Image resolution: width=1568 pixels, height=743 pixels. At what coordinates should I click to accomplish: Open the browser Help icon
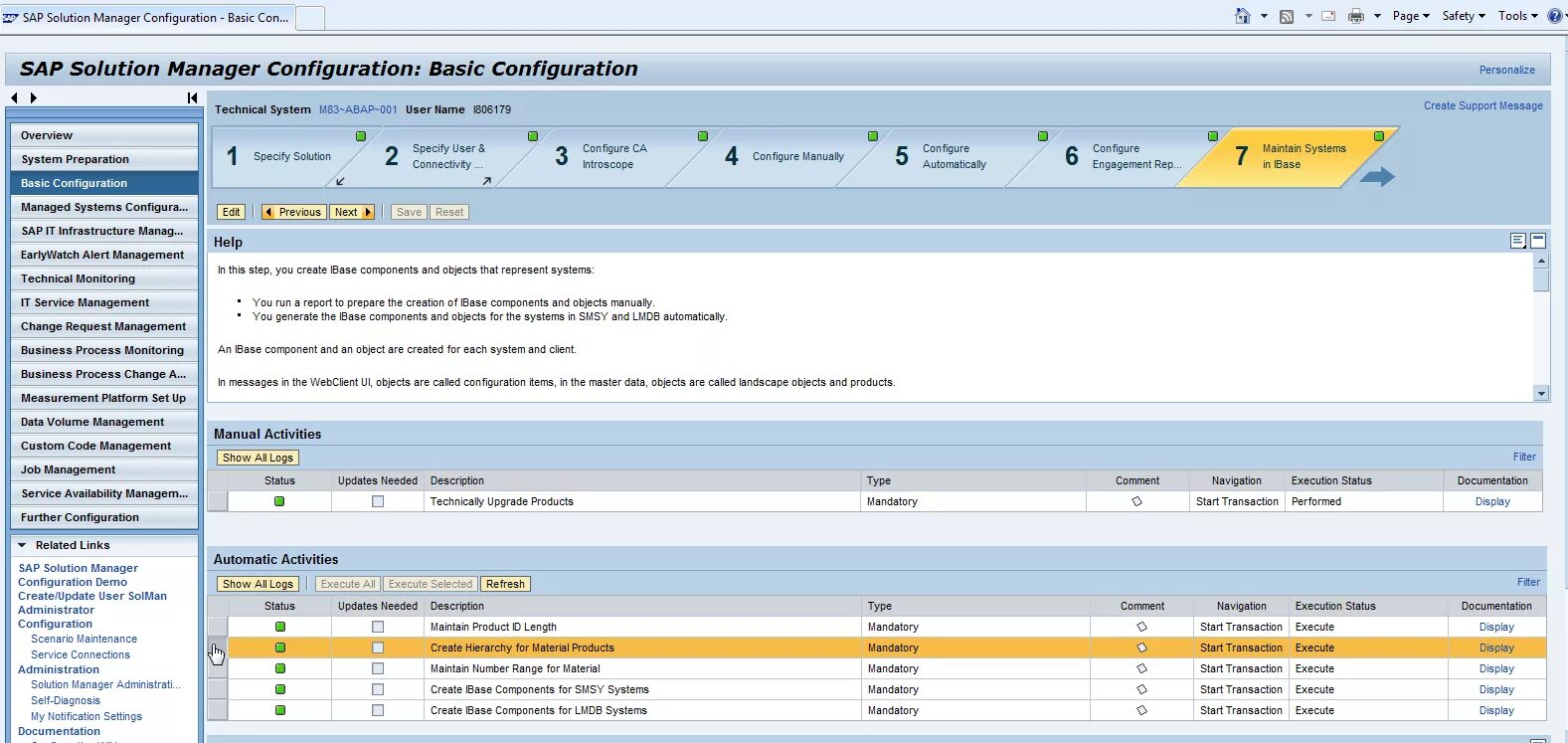pyautogui.click(x=1555, y=16)
